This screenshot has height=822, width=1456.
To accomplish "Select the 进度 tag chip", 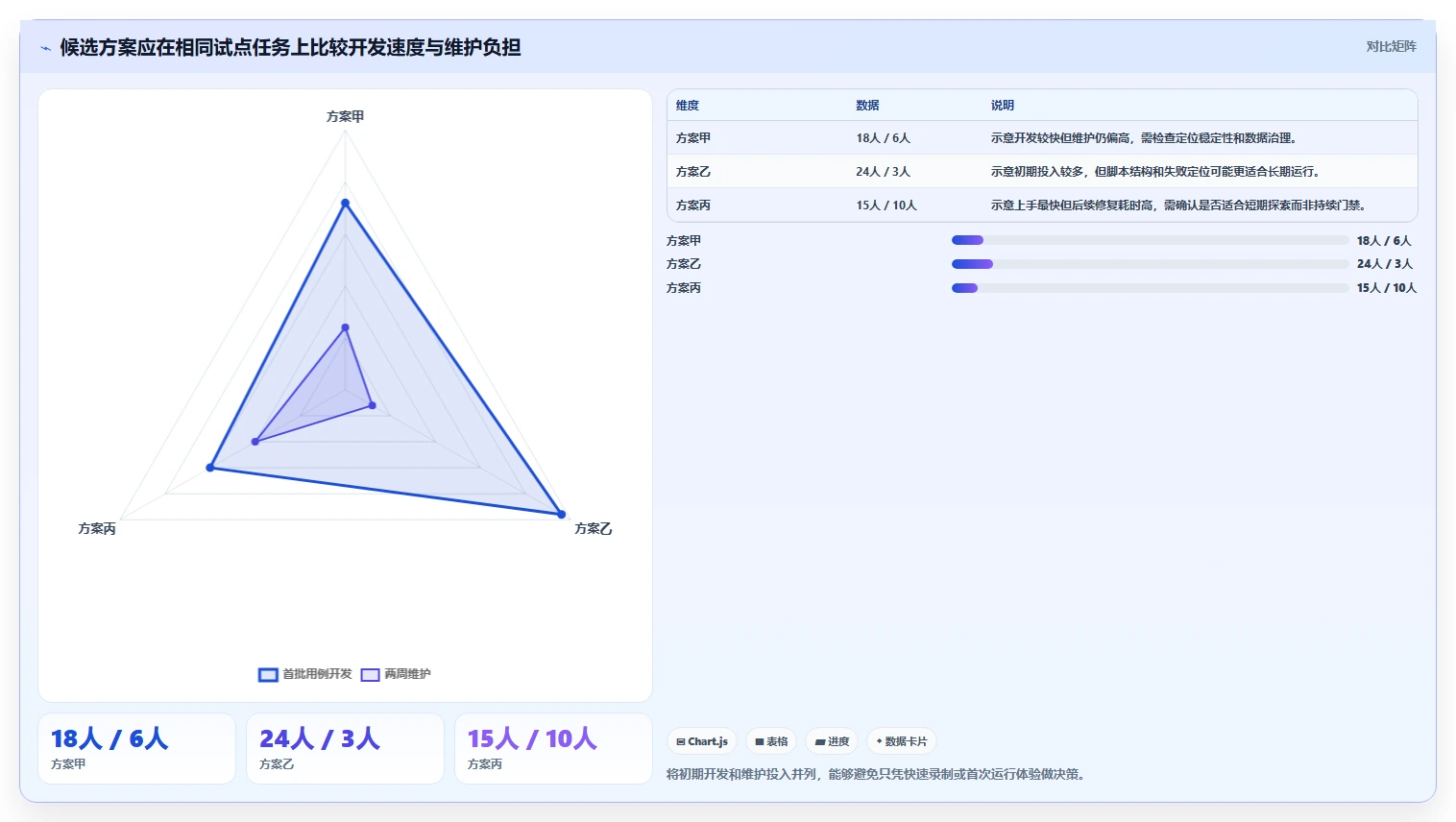I will (x=832, y=741).
